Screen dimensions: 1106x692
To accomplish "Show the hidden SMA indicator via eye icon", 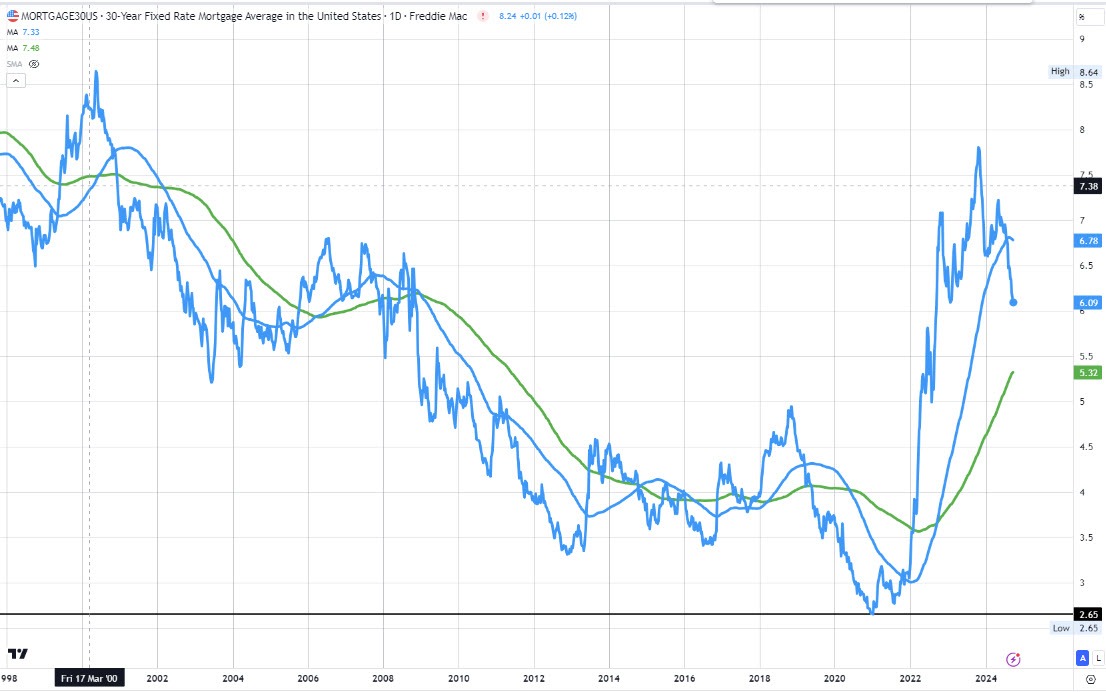I will pos(34,64).
